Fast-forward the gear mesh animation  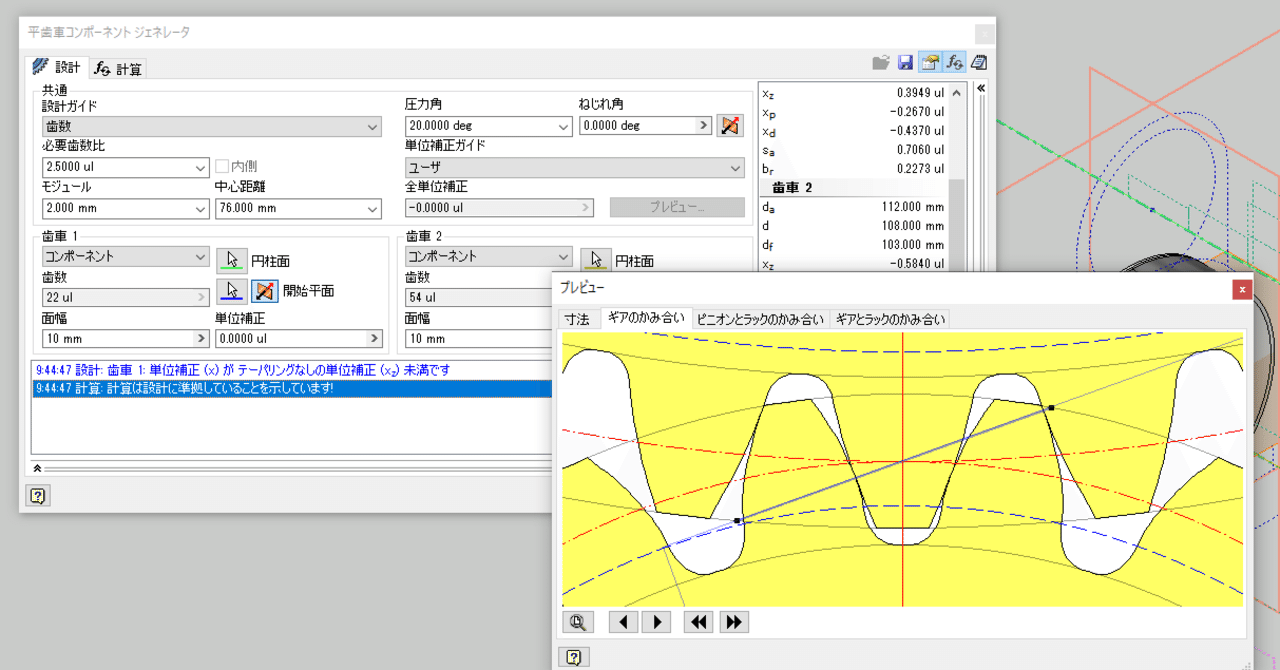pyautogui.click(x=734, y=622)
